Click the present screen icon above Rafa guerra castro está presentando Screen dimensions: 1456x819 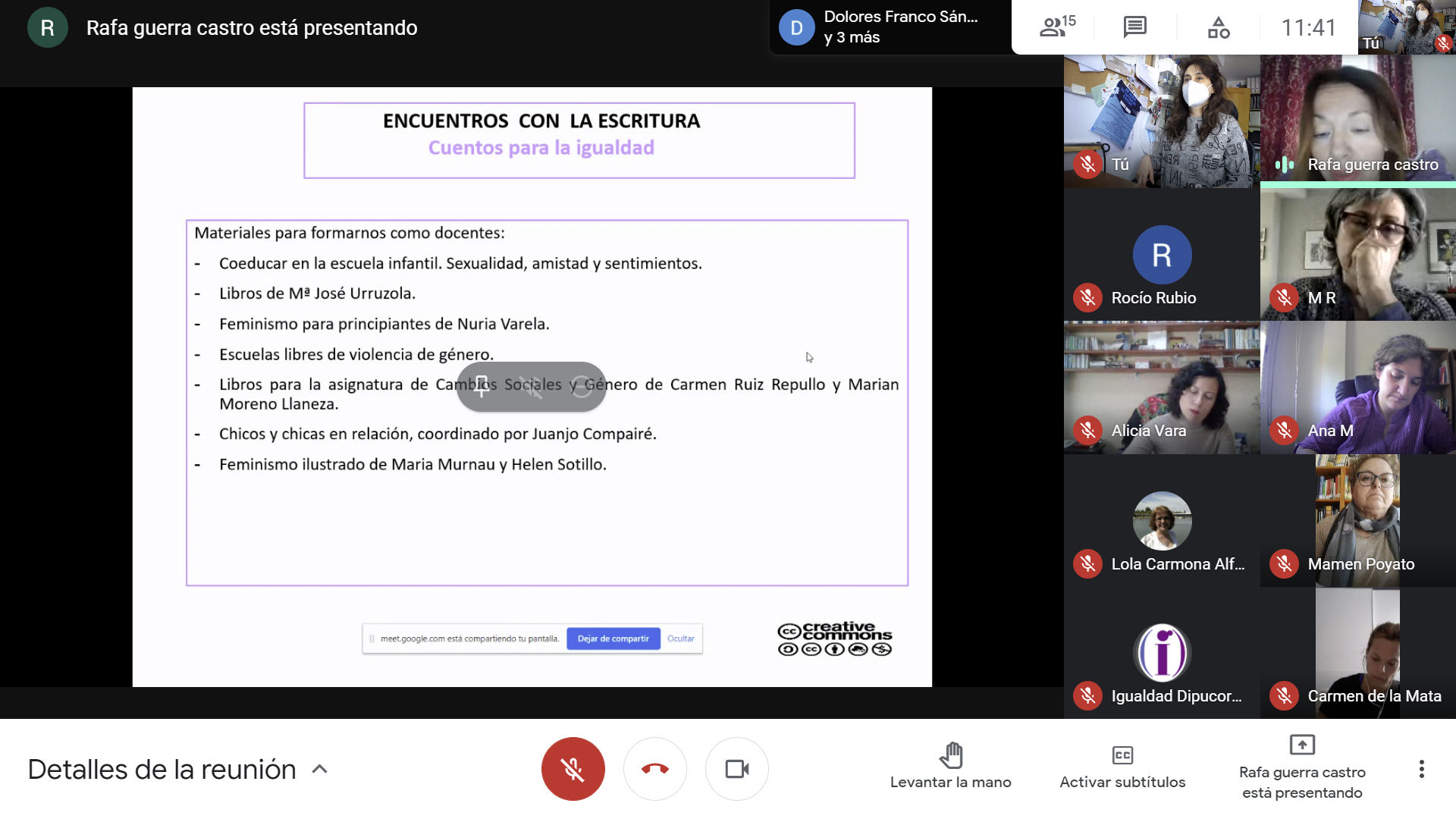(1302, 745)
